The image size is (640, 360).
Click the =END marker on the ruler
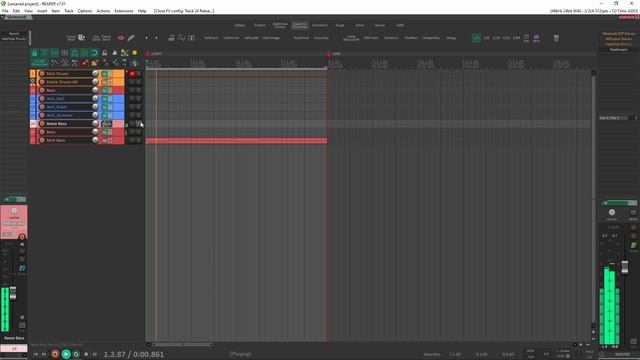tap(334, 53)
